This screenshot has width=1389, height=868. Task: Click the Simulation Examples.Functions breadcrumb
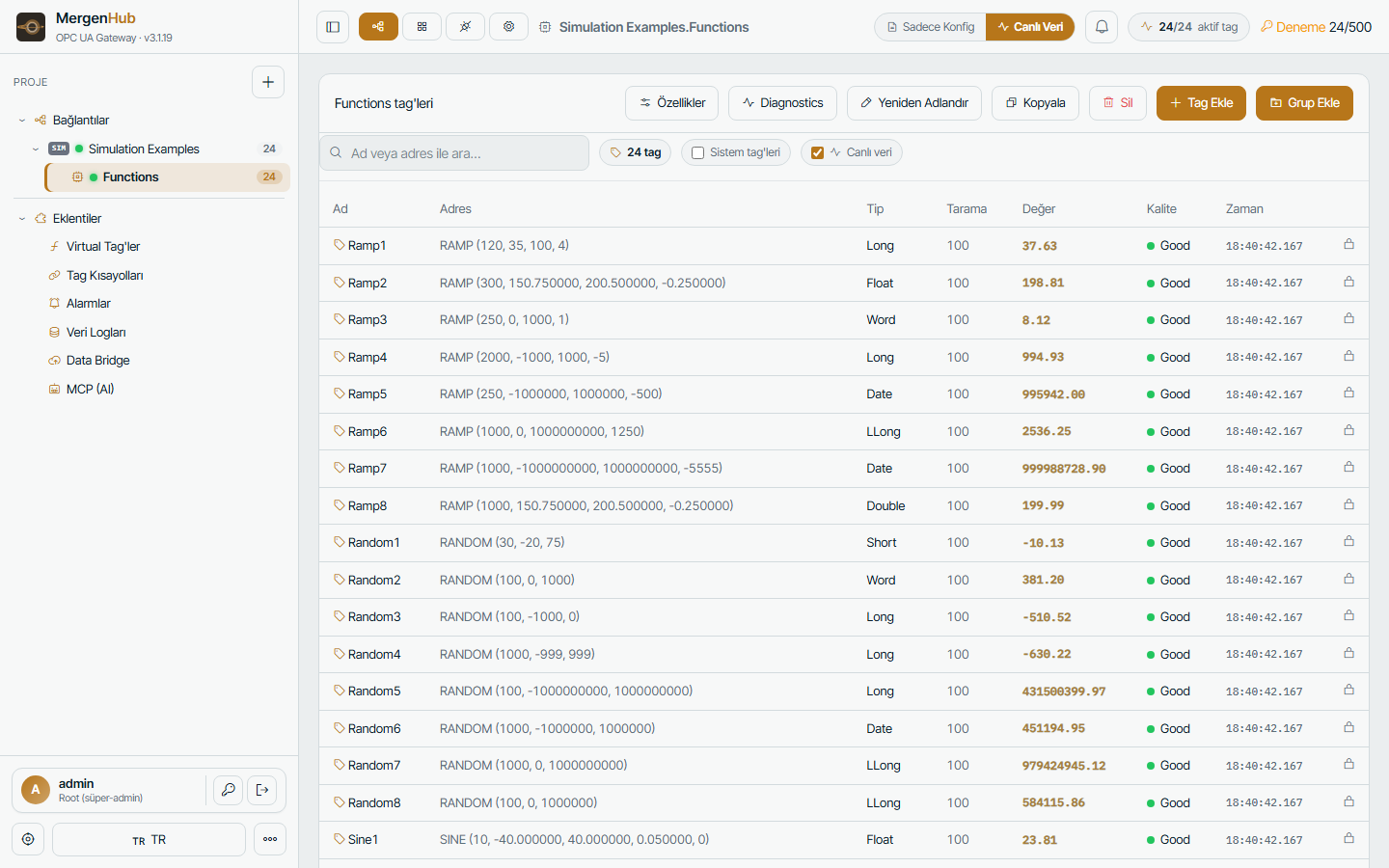click(654, 27)
